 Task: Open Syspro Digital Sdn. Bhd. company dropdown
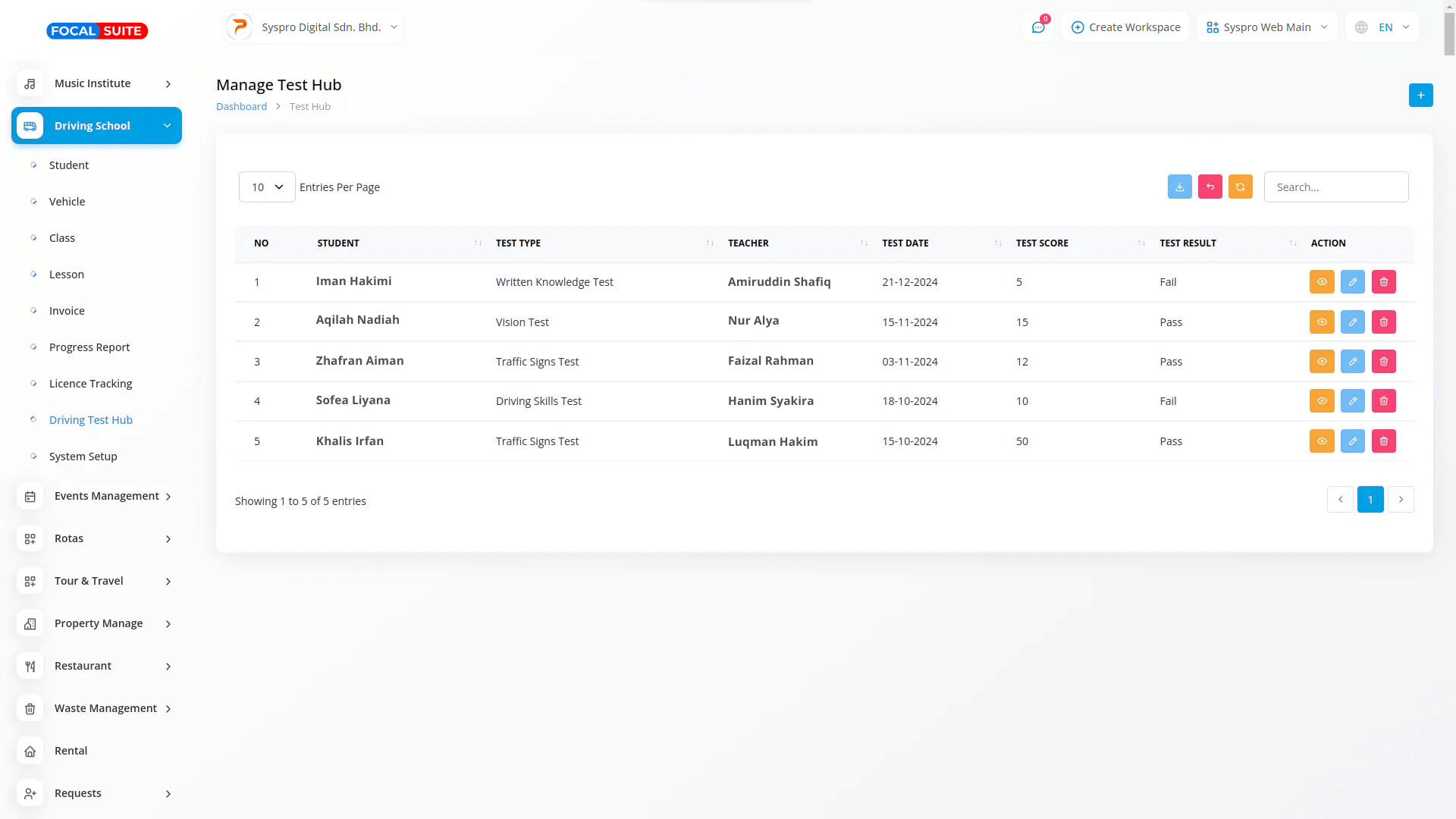tap(313, 27)
